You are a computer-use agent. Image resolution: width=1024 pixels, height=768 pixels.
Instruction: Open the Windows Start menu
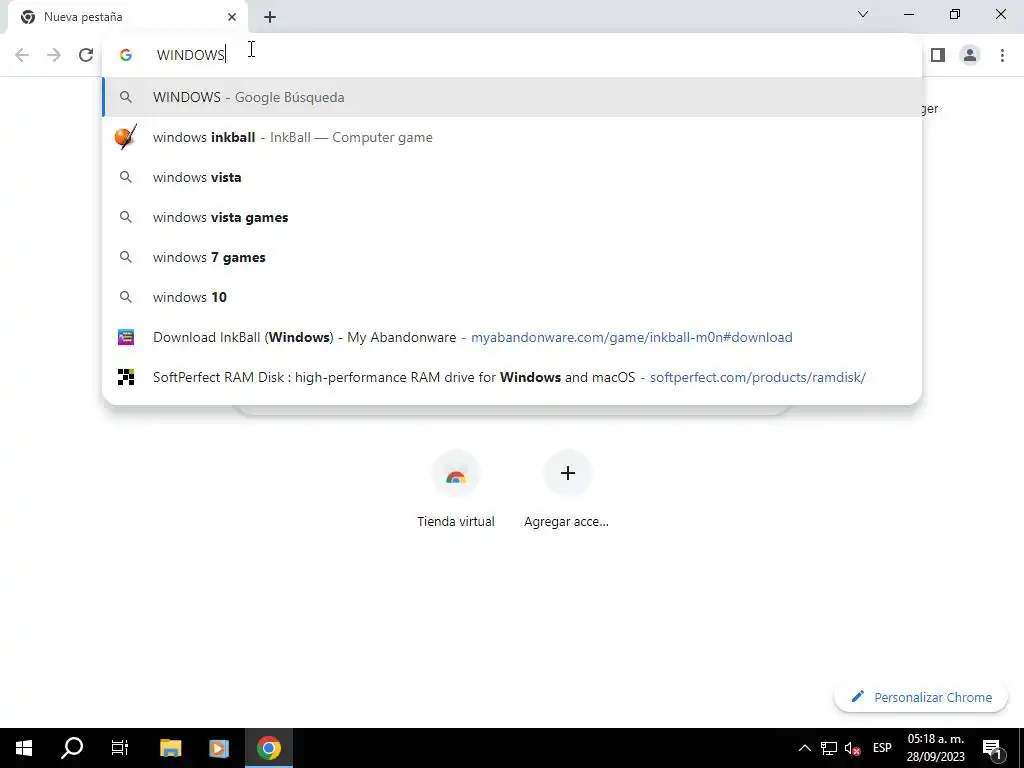pyautogui.click(x=24, y=748)
